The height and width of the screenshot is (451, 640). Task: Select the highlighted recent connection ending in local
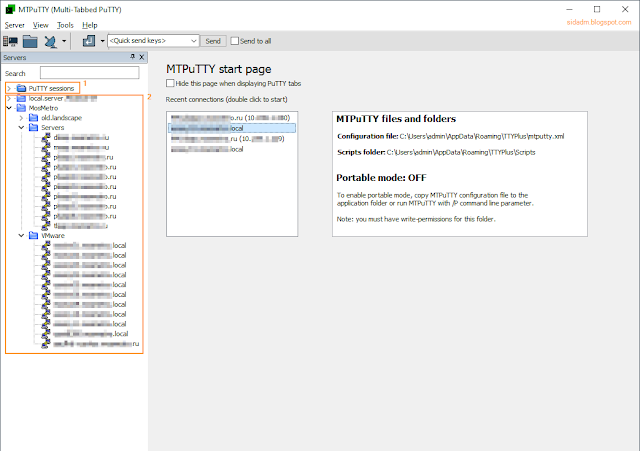[x=232, y=128]
